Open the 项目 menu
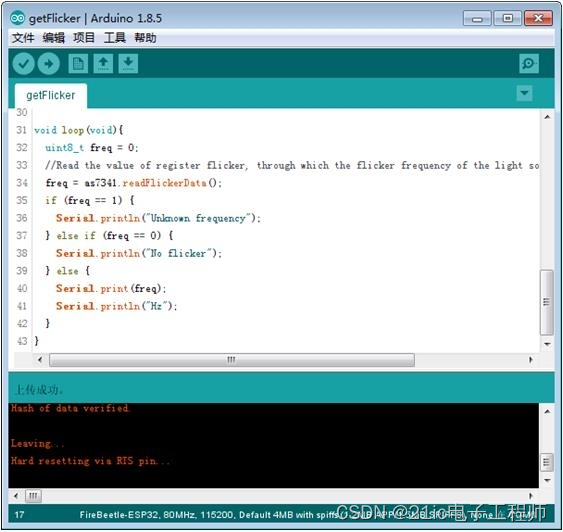This screenshot has width=563, height=532. pyautogui.click(x=84, y=38)
